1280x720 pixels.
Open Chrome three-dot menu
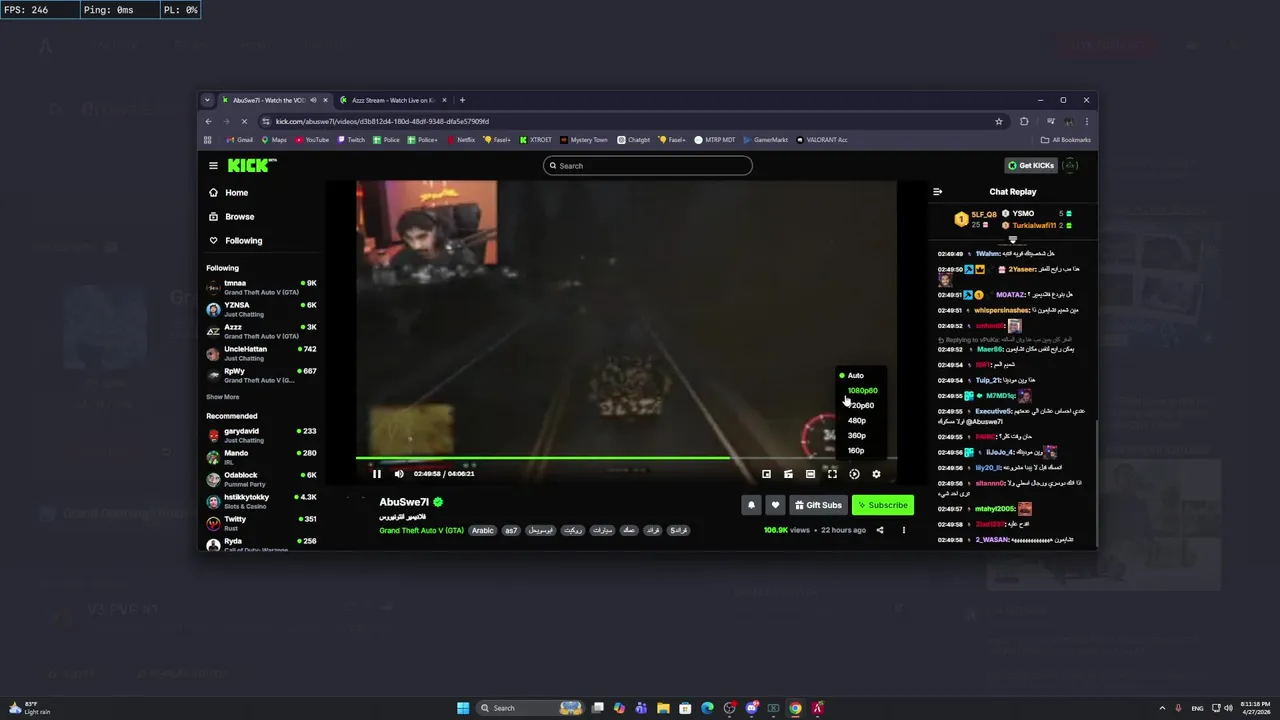1087,121
